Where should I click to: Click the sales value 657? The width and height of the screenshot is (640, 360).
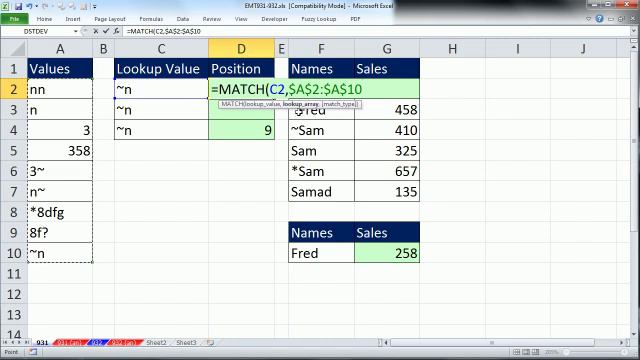point(387,171)
